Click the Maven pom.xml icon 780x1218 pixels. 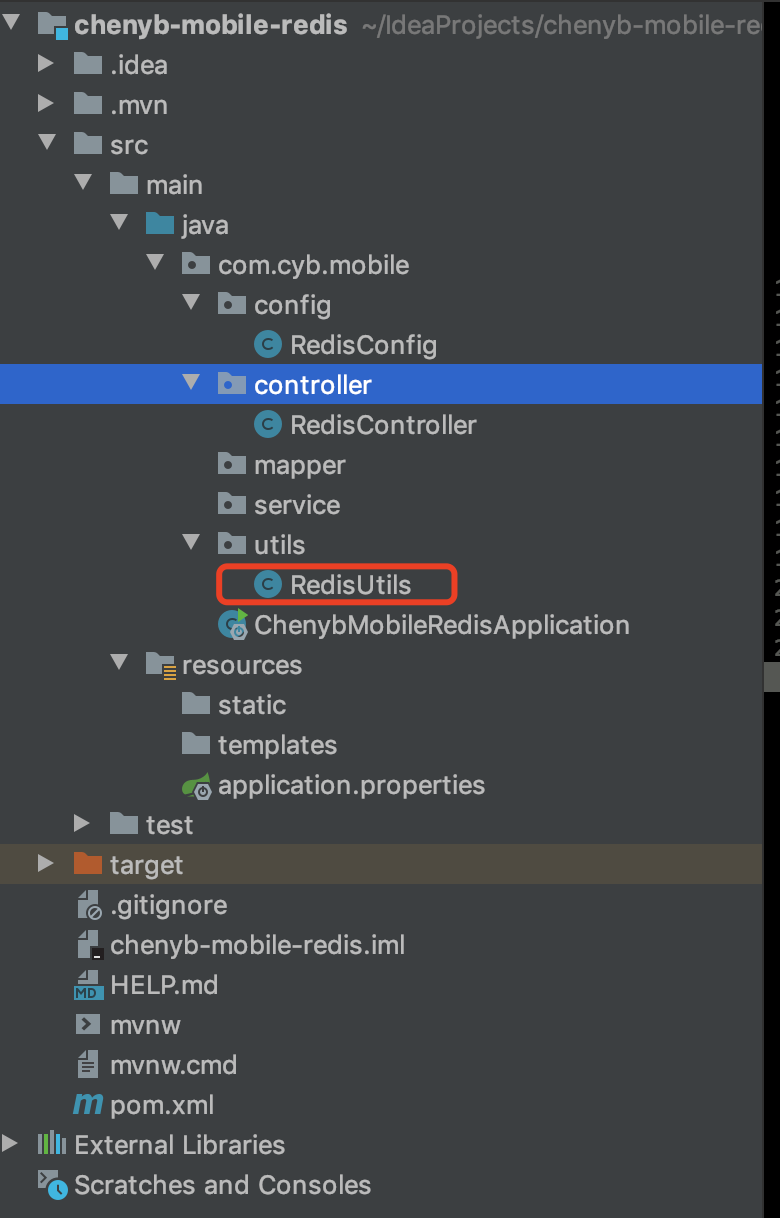click(89, 1105)
